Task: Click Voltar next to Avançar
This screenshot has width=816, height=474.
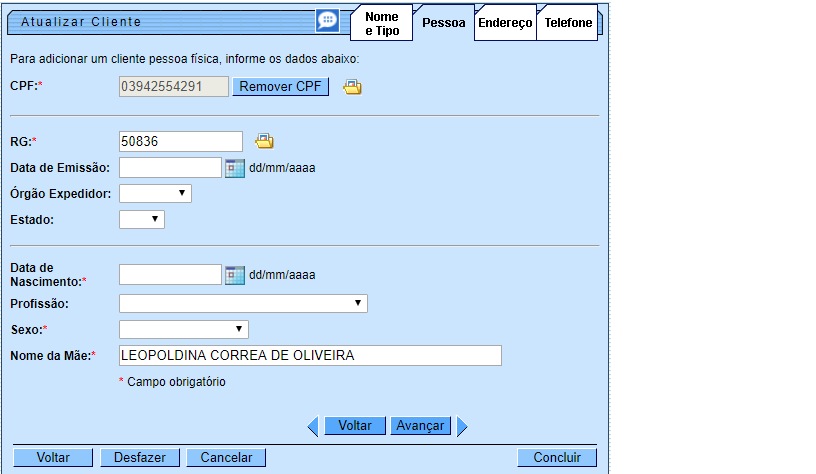Action: (x=355, y=426)
